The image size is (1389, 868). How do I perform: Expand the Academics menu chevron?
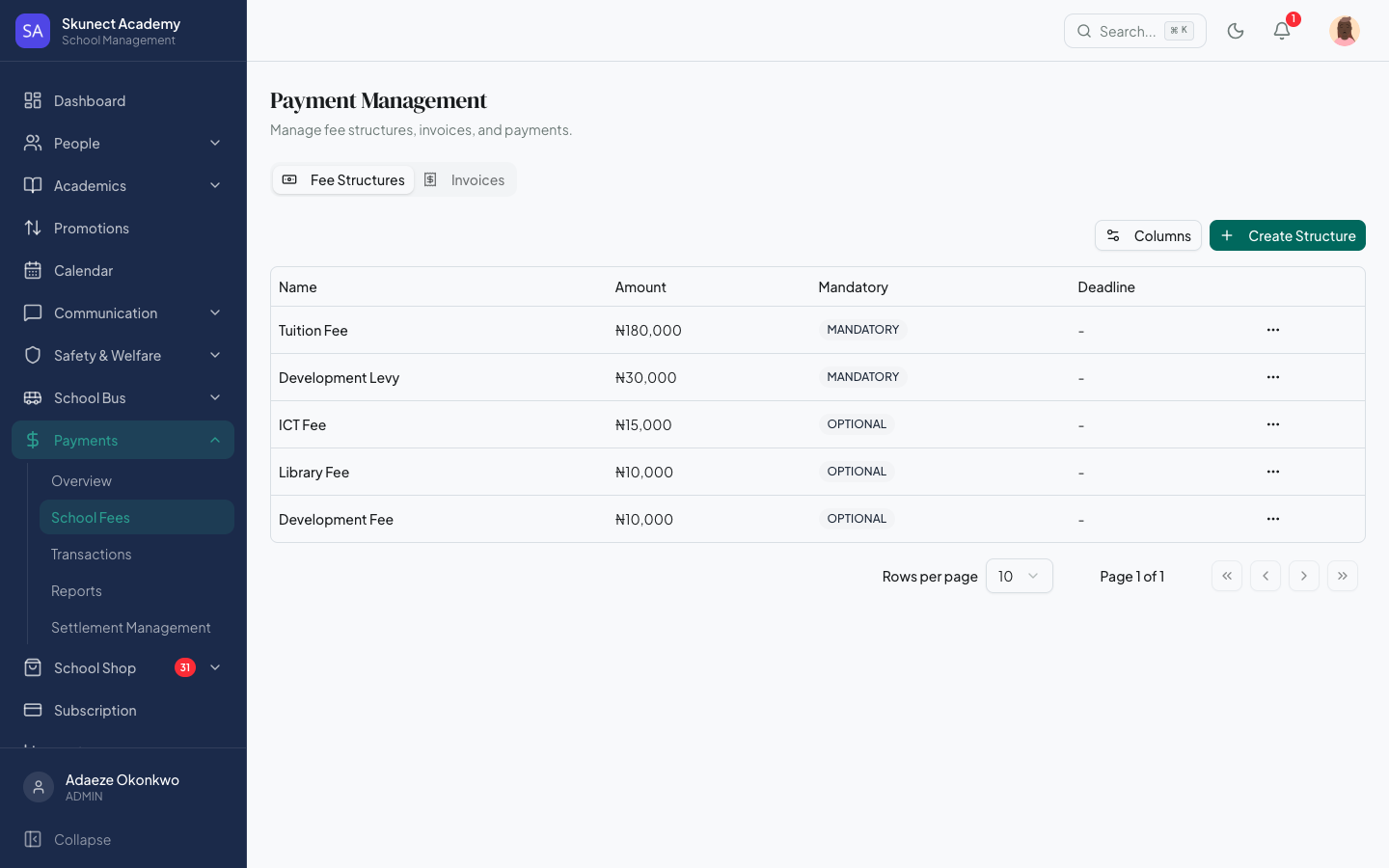215,185
